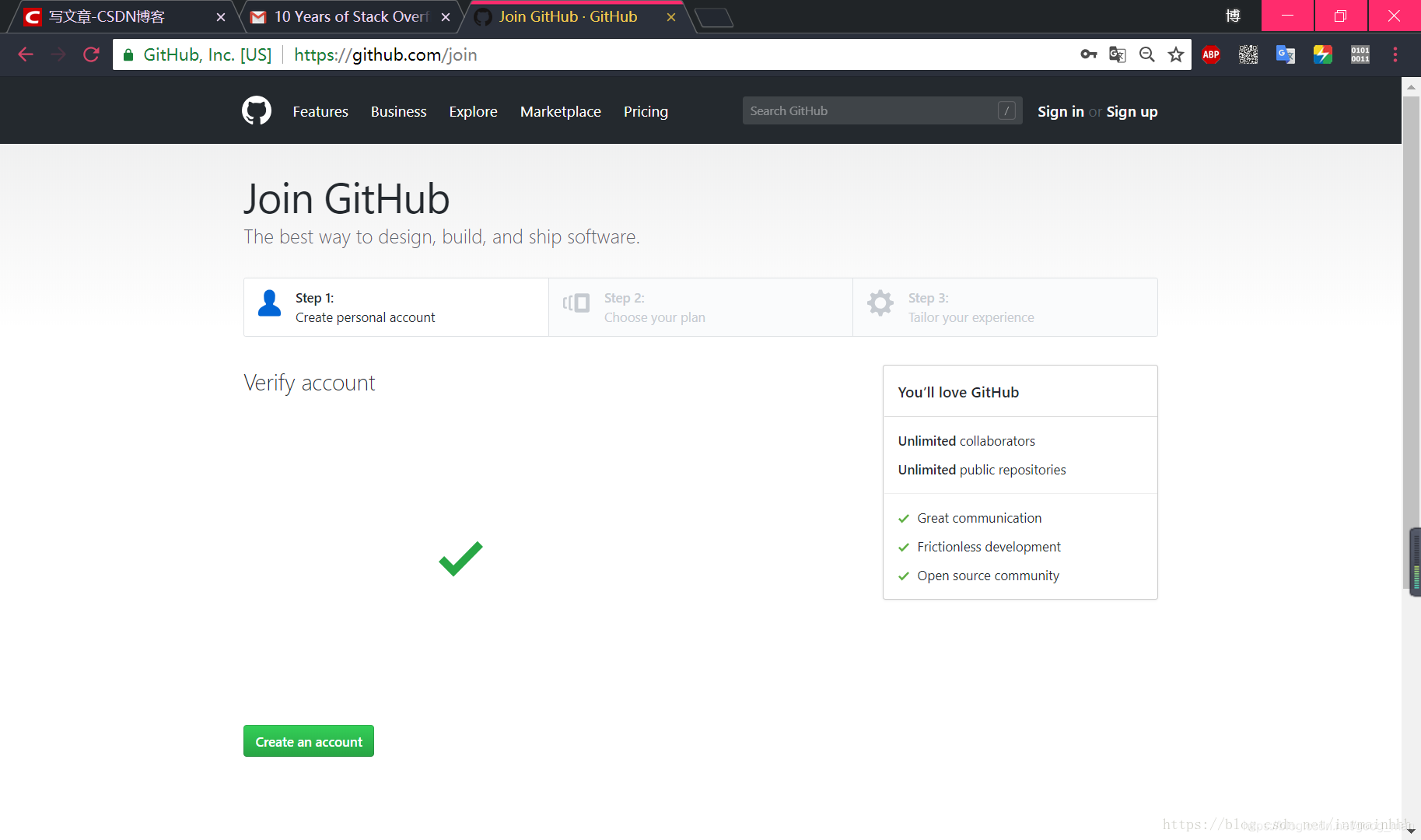Open the Features menu item
Image resolution: width=1421 pixels, height=840 pixels.
tap(320, 111)
